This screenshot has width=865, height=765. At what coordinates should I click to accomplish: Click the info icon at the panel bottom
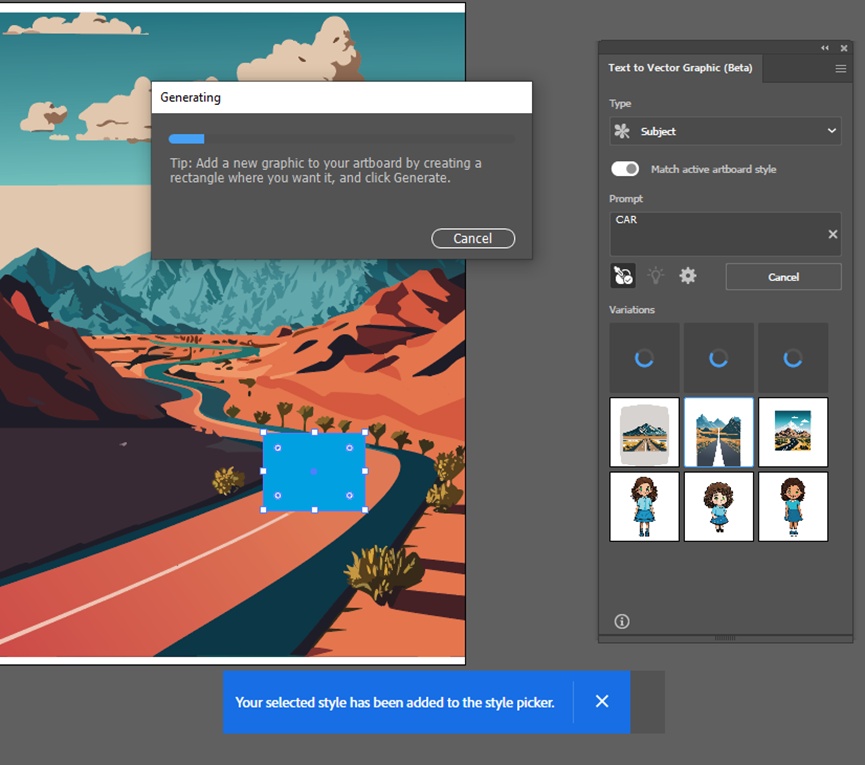[622, 622]
